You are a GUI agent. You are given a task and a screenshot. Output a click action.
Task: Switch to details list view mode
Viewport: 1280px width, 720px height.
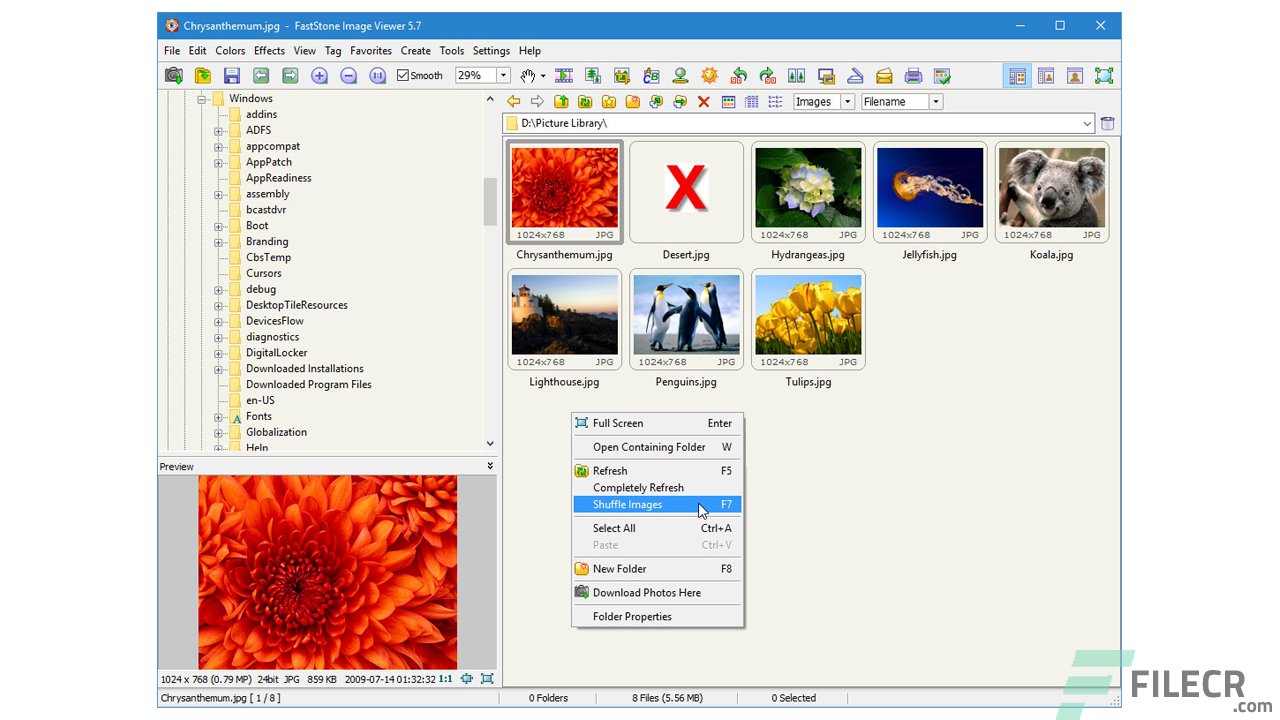click(752, 102)
